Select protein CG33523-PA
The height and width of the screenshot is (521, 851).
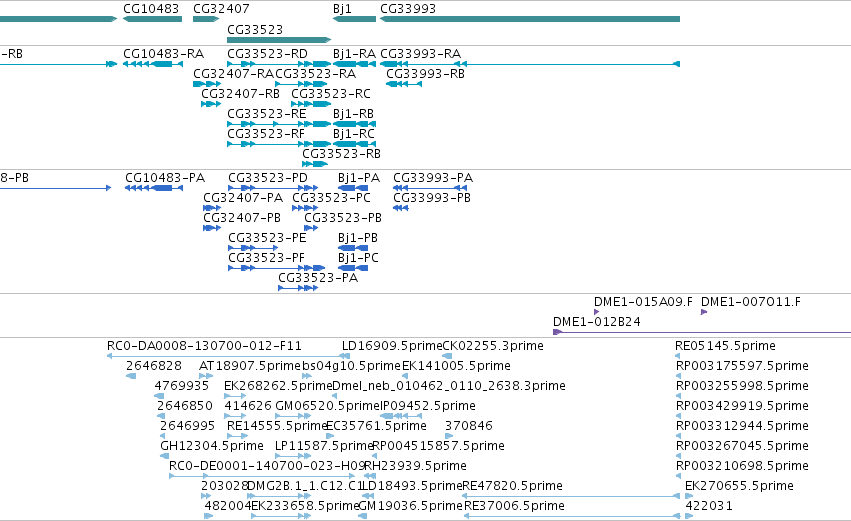298,288
